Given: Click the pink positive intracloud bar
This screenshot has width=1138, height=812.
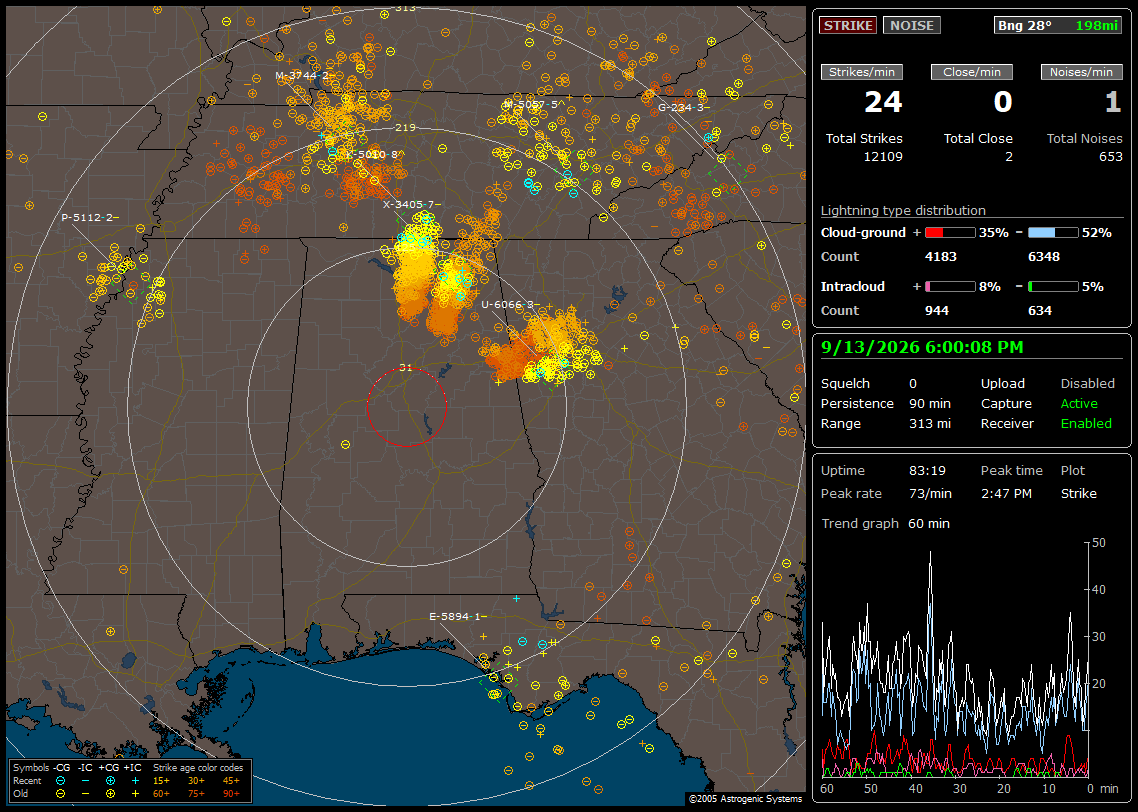Looking at the screenshot, I should (950, 287).
